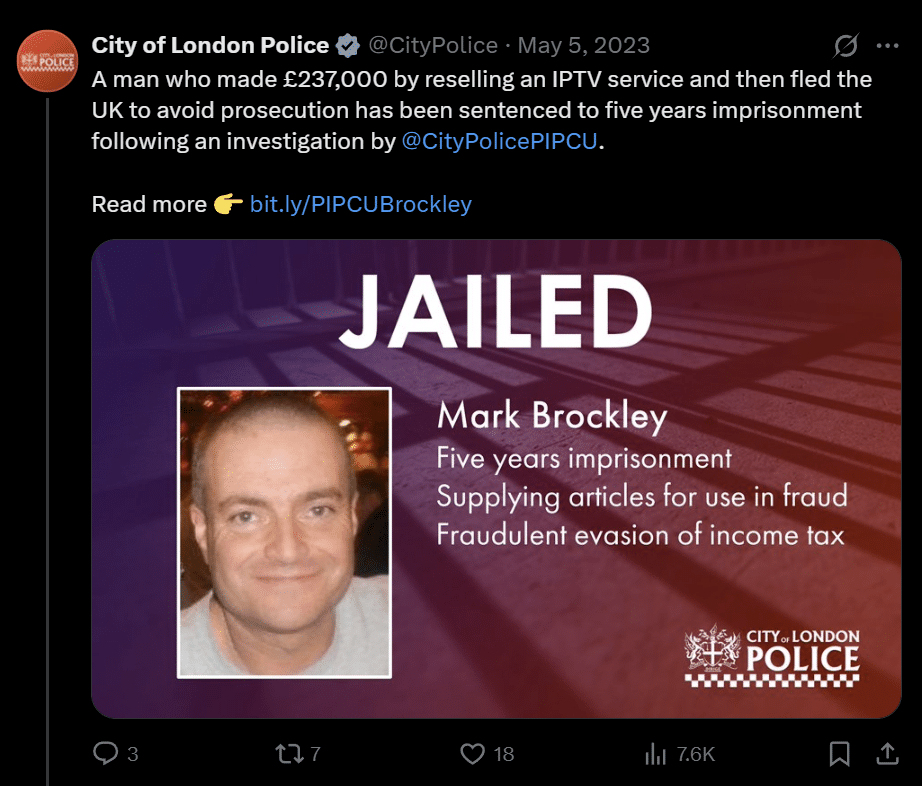The width and height of the screenshot is (922, 786).
Task: Click the like count 18
Action: (x=503, y=754)
